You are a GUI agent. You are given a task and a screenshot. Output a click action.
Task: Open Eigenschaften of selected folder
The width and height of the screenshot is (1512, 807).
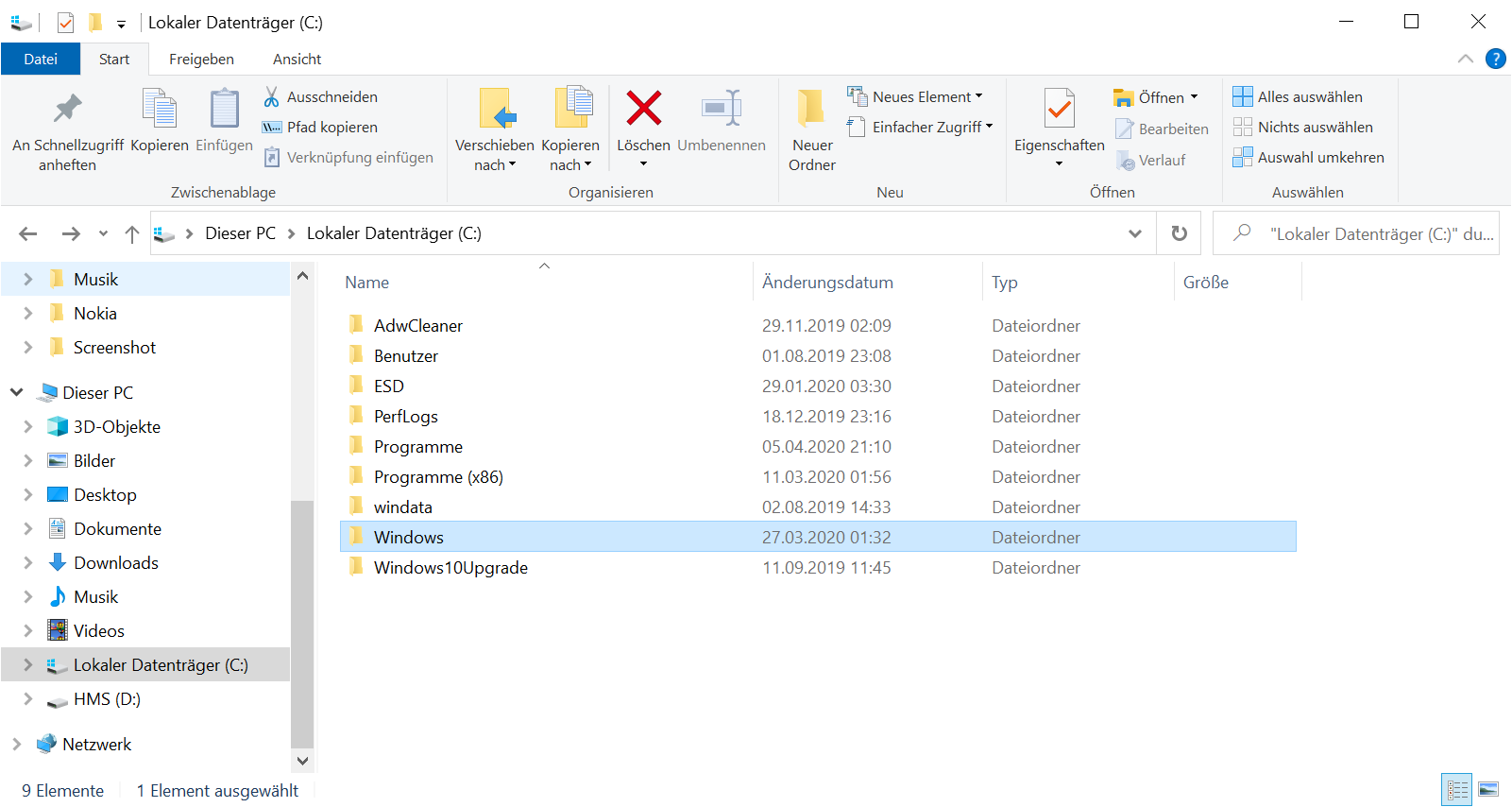point(1059,129)
